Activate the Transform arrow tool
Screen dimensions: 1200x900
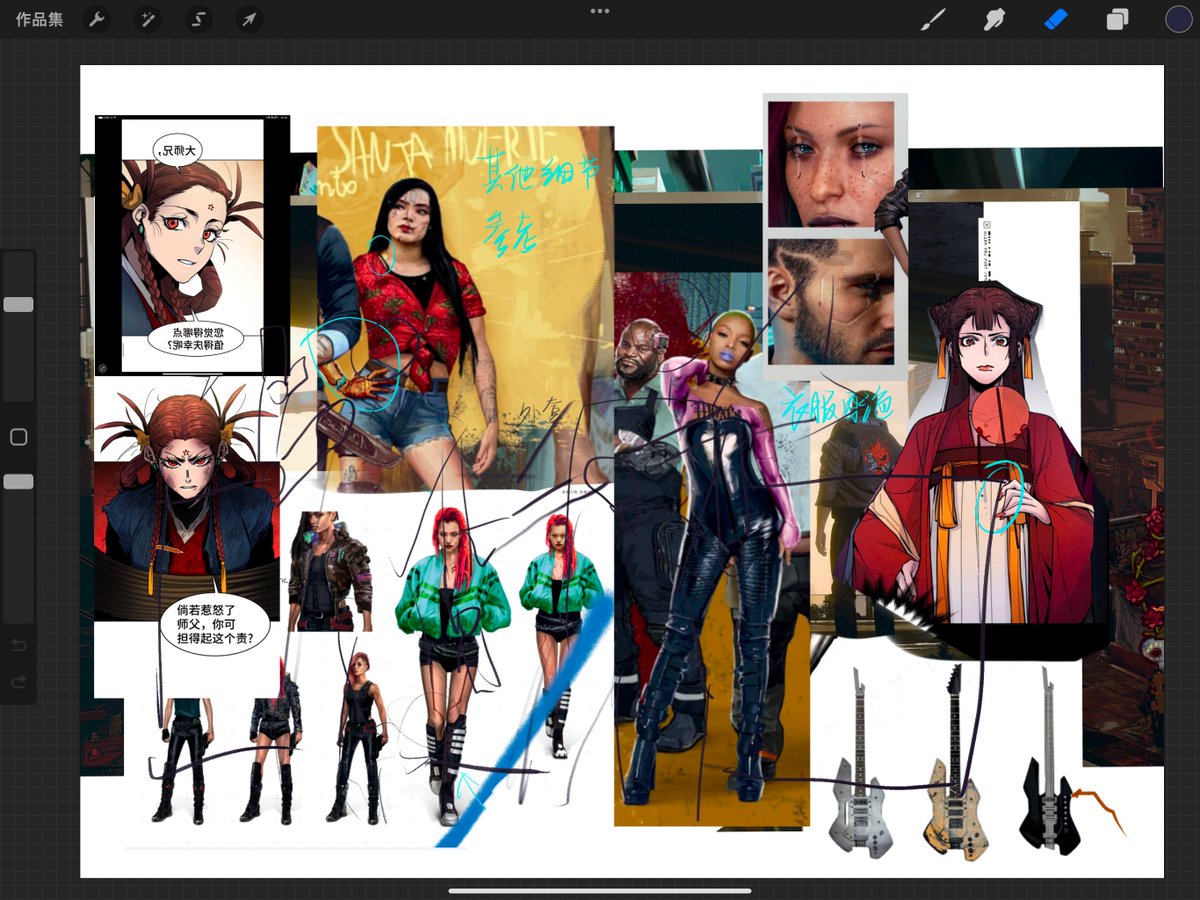(250, 19)
